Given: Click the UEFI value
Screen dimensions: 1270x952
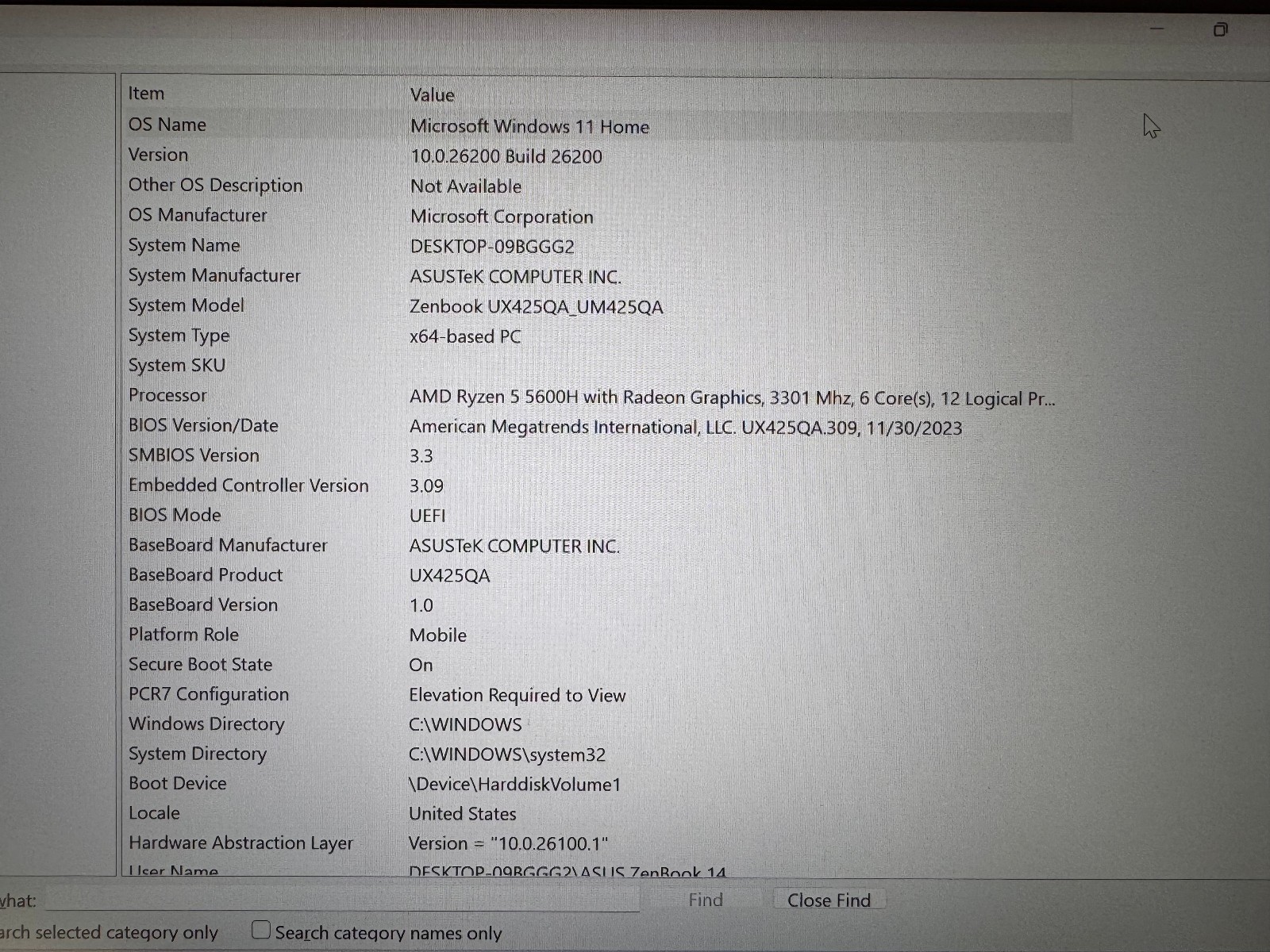Looking at the screenshot, I should 427,516.
